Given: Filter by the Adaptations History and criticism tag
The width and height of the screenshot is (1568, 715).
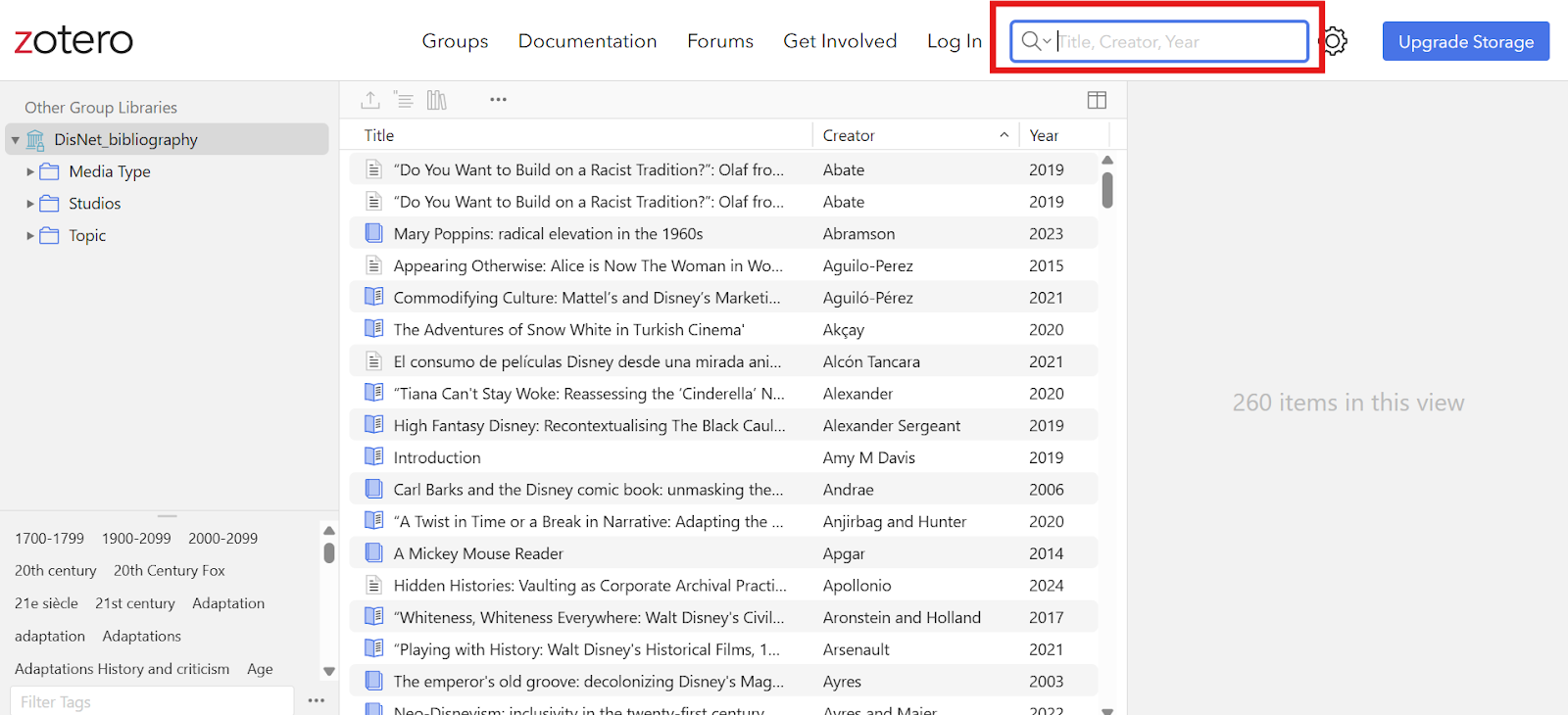Looking at the screenshot, I should pos(122,669).
